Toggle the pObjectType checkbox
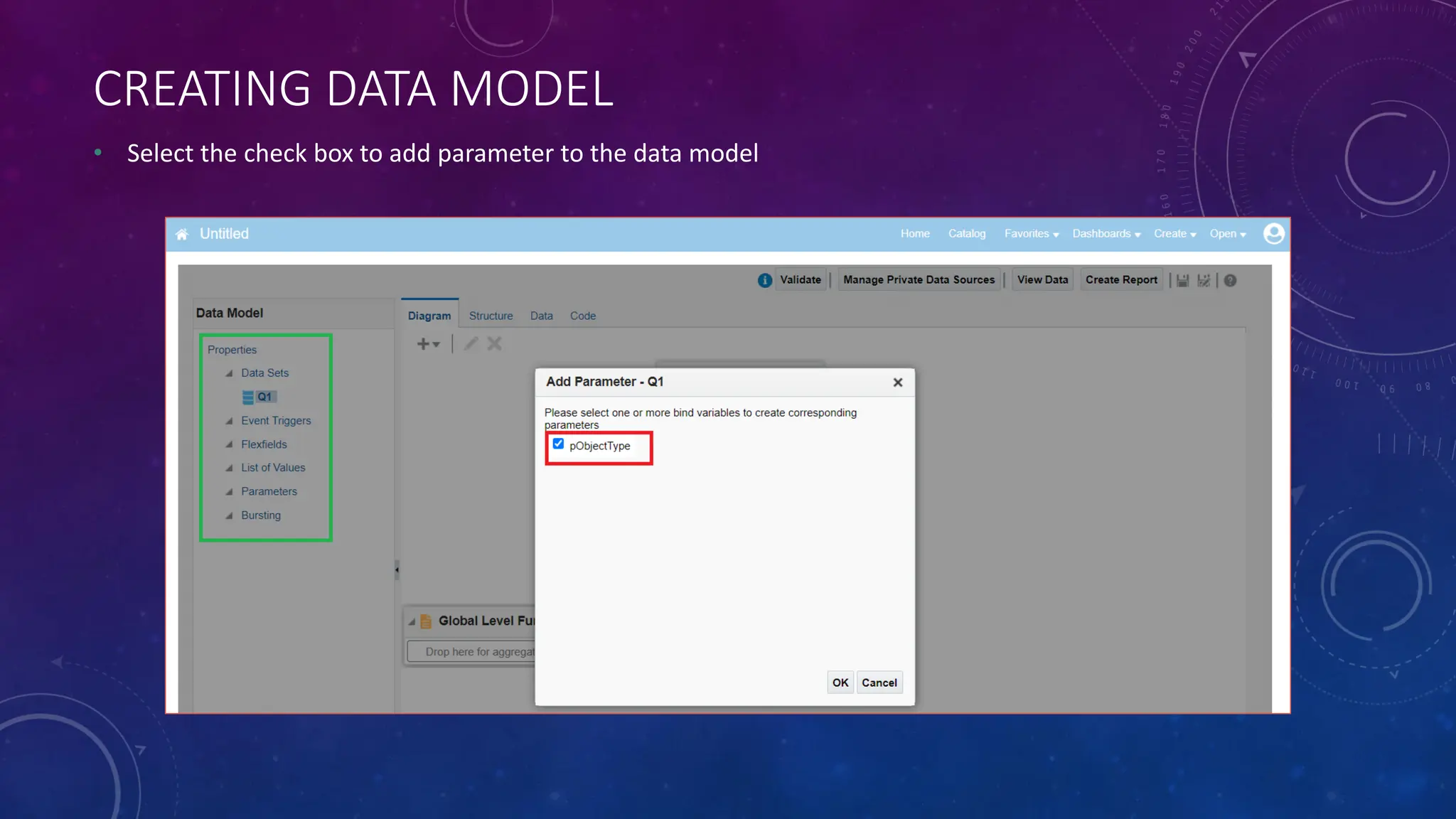 (558, 444)
